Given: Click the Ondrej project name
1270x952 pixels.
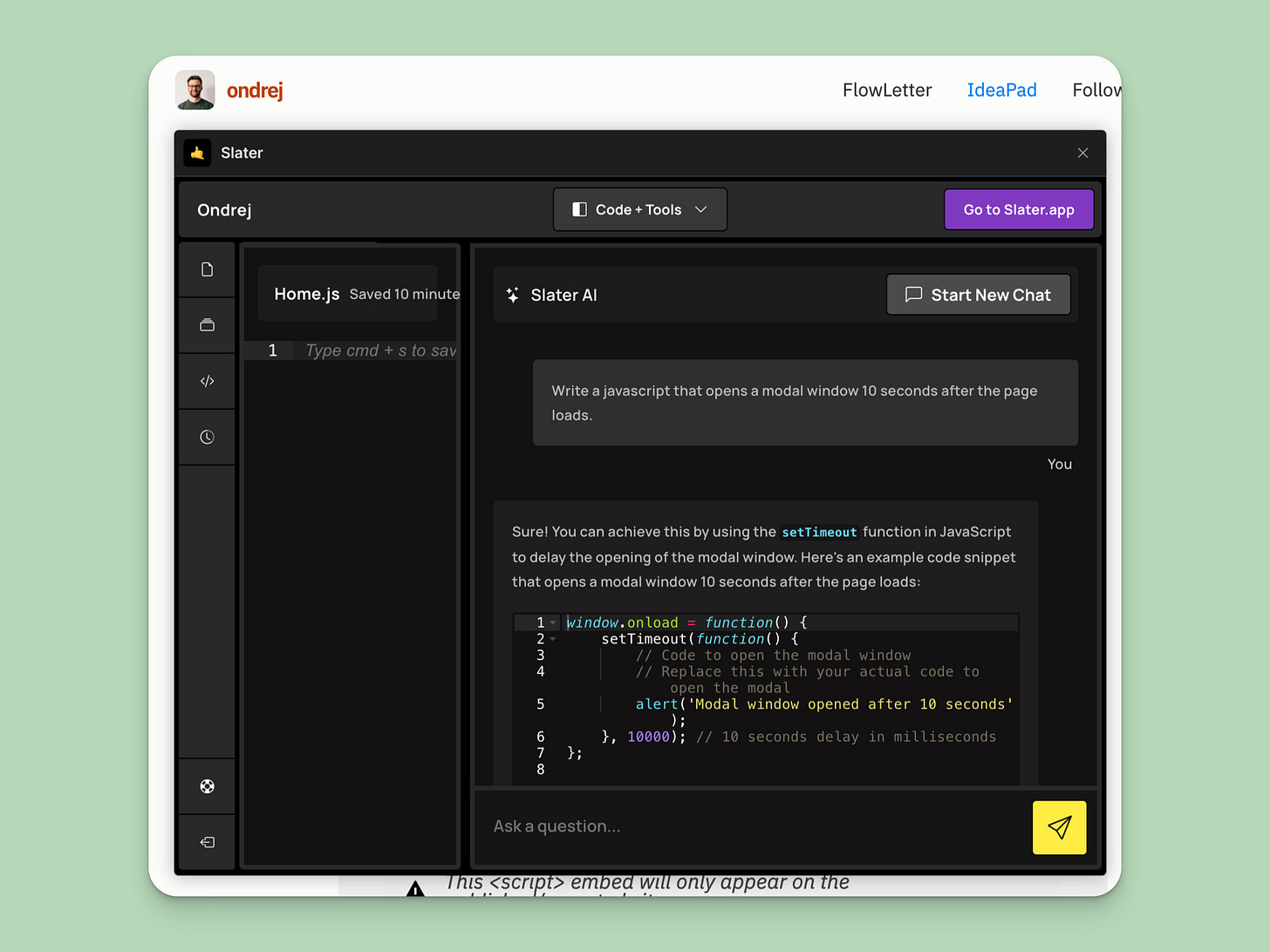Looking at the screenshot, I should 224,210.
